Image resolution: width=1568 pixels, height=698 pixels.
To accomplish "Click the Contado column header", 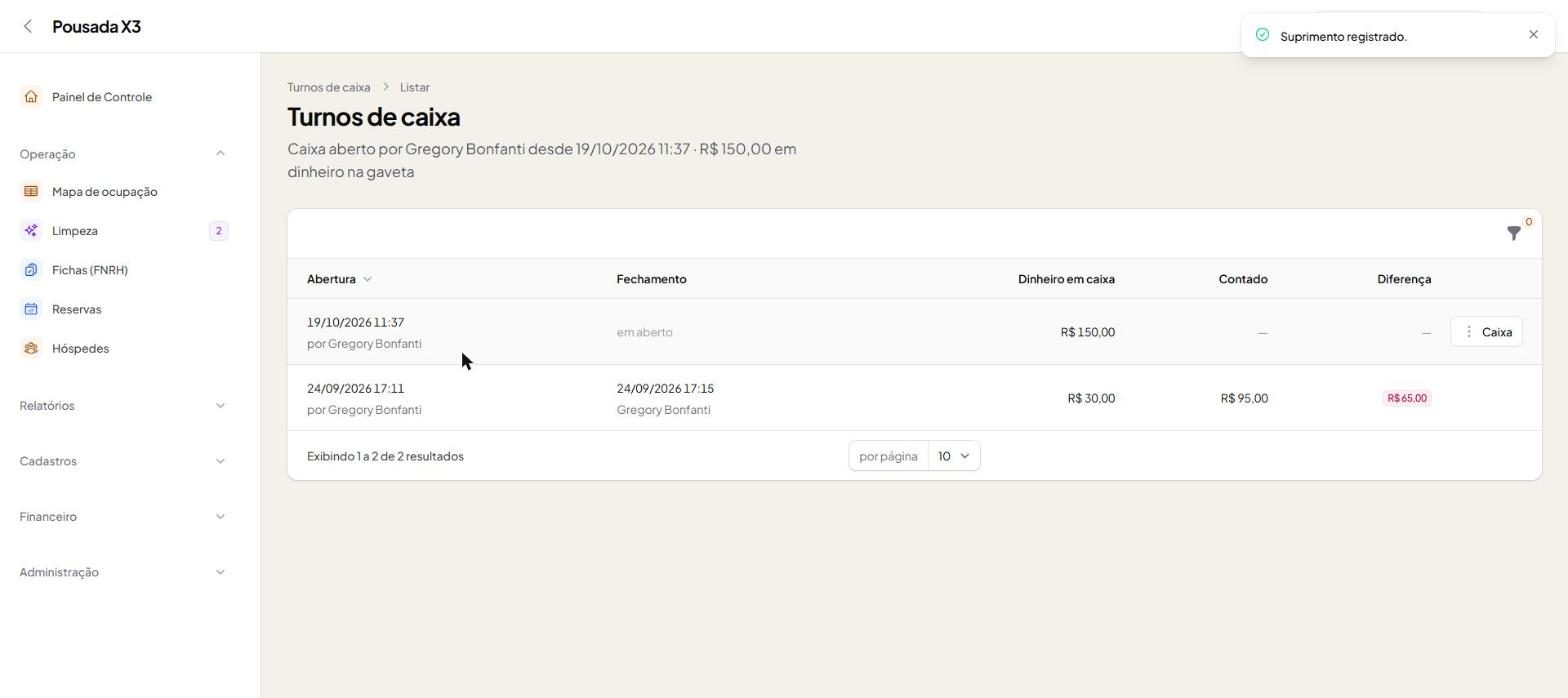I will point(1243,279).
